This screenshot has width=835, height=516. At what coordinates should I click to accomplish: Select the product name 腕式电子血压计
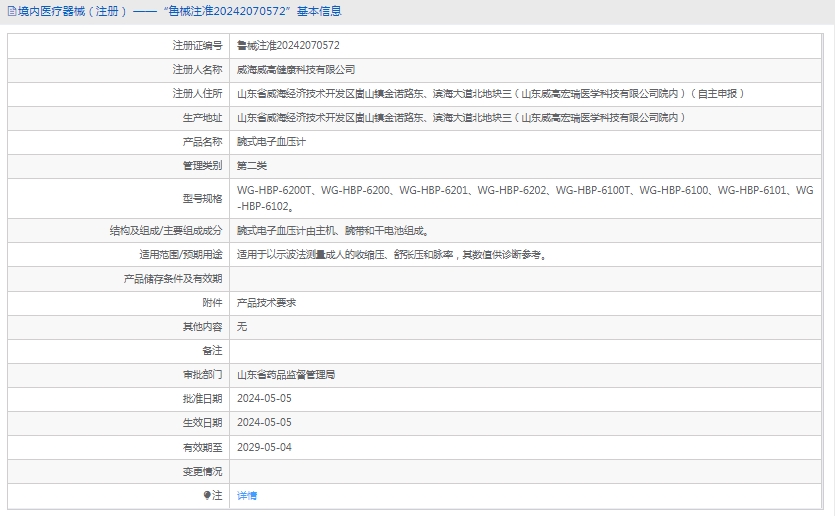point(271,142)
